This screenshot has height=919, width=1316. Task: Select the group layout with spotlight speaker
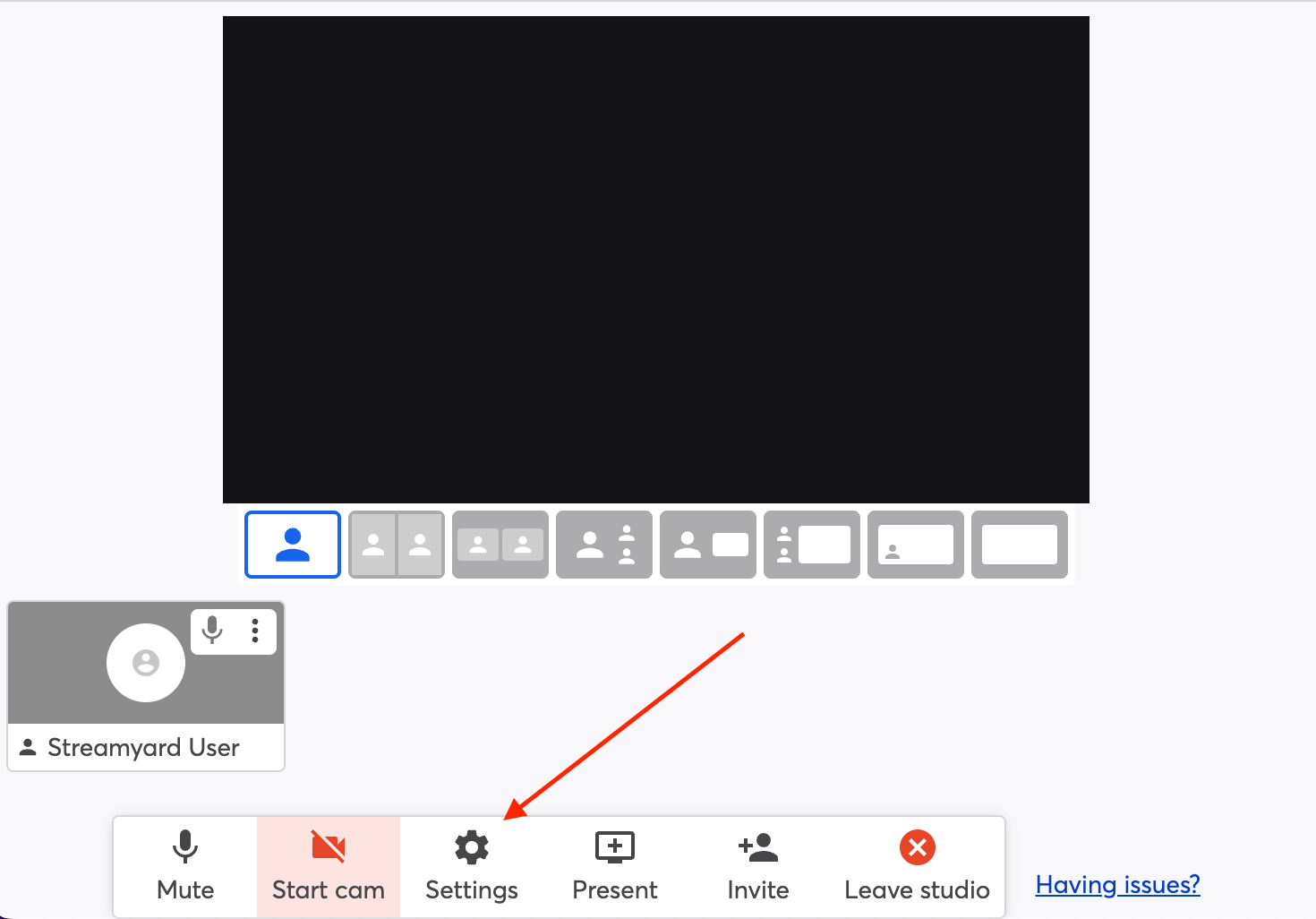[604, 545]
